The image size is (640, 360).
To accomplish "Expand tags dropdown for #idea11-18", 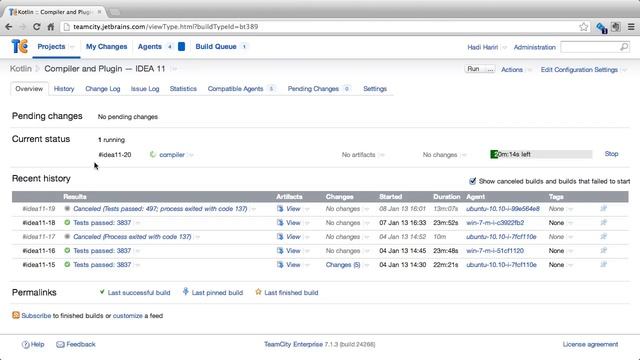I will pos(570,223).
